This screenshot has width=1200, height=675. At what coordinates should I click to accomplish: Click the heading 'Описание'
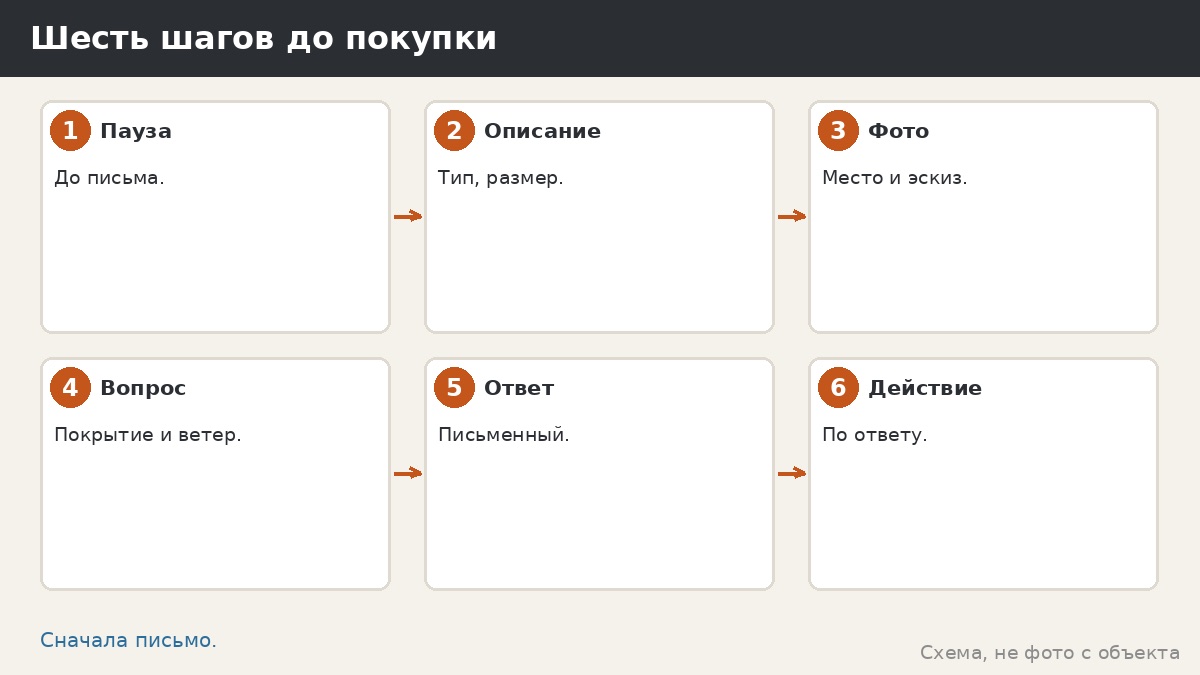click(542, 131)
